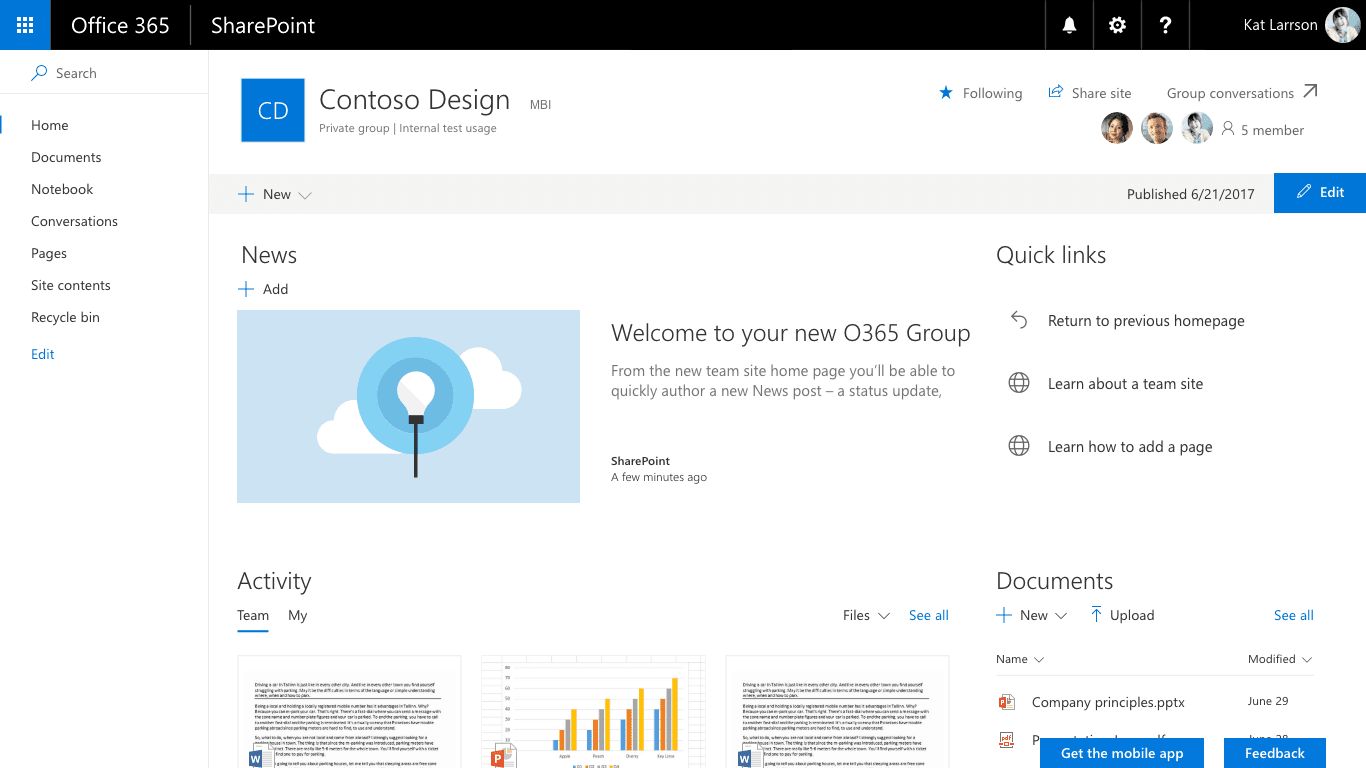
Task: Toggle the Following star
Action: [946, 93]
